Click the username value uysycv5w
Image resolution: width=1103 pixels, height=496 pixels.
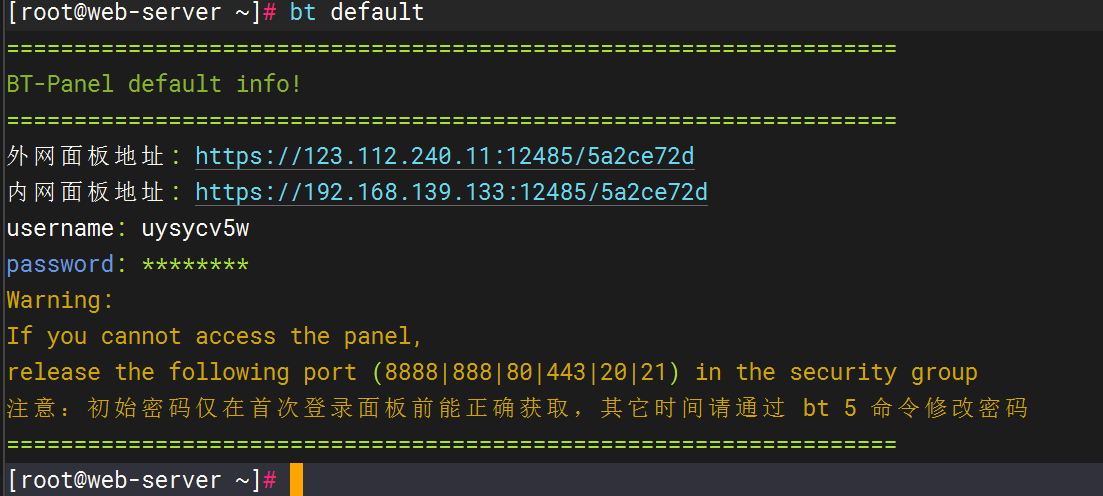click(x=195, y=228)
